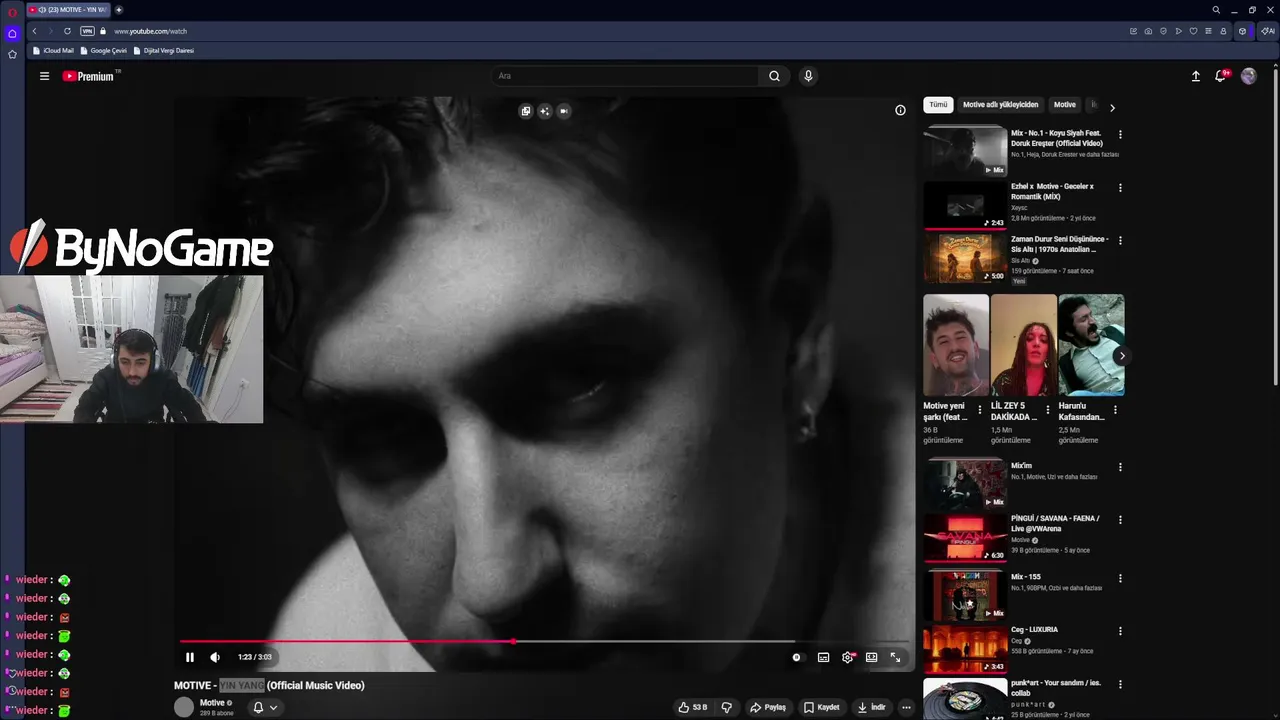This screenshot has height=720, width=1280.
Task: Open 'Motive yeni şarkı' short
Action: point(956,345)
